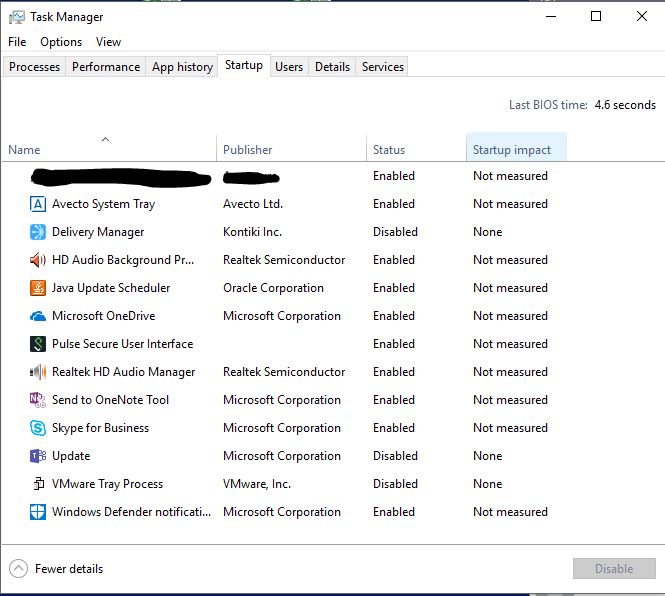Click the Skype for Business icon

[x=38, y=428]
